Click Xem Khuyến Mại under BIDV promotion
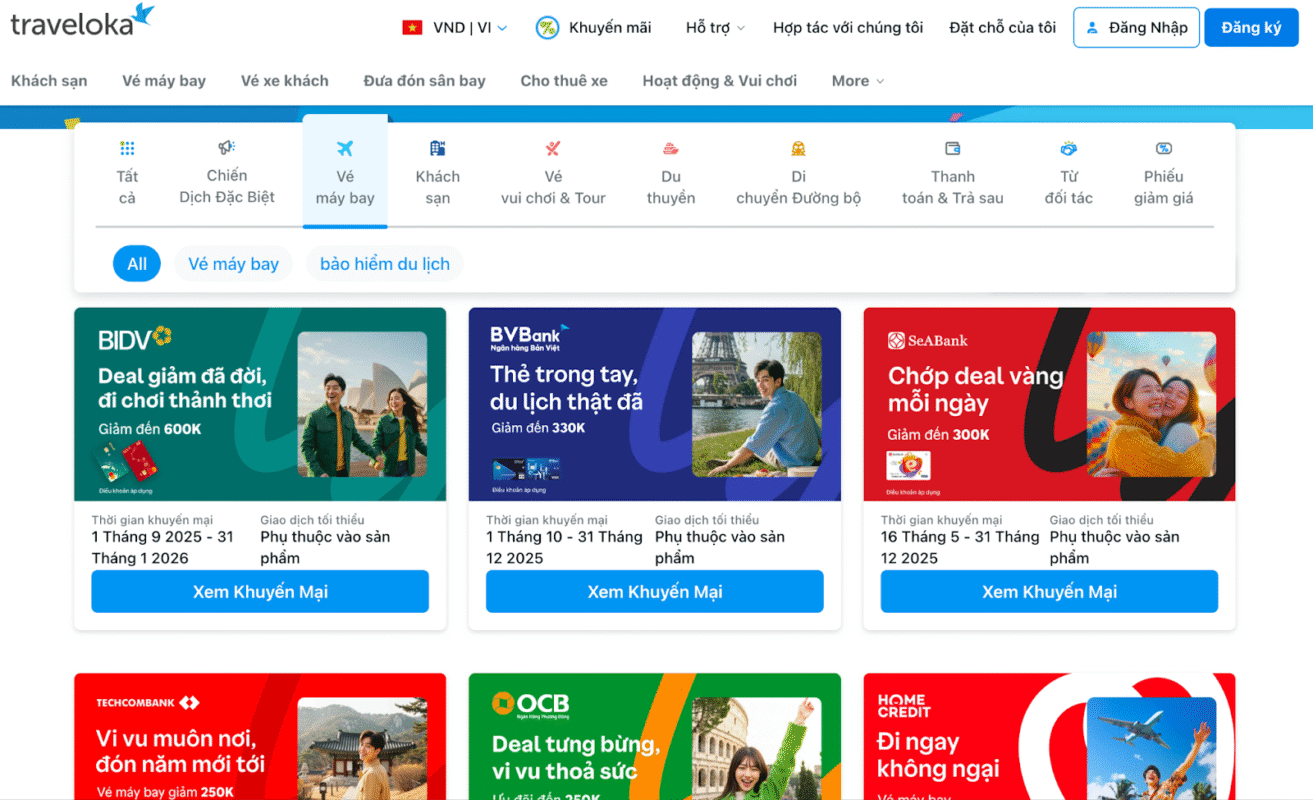Viewport: 1313px width, 800px height. (260, 592)
